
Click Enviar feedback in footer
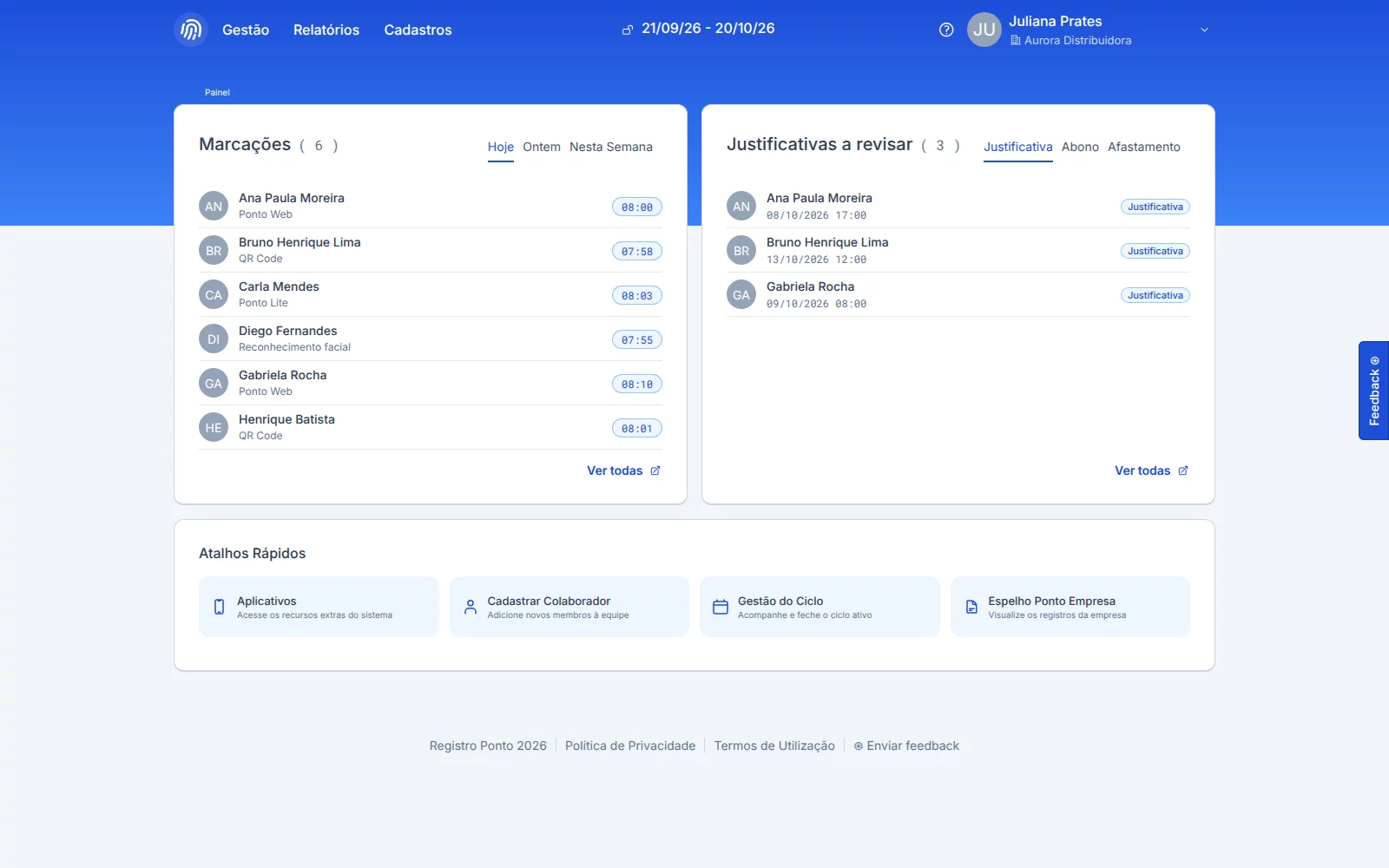(906, 746)
